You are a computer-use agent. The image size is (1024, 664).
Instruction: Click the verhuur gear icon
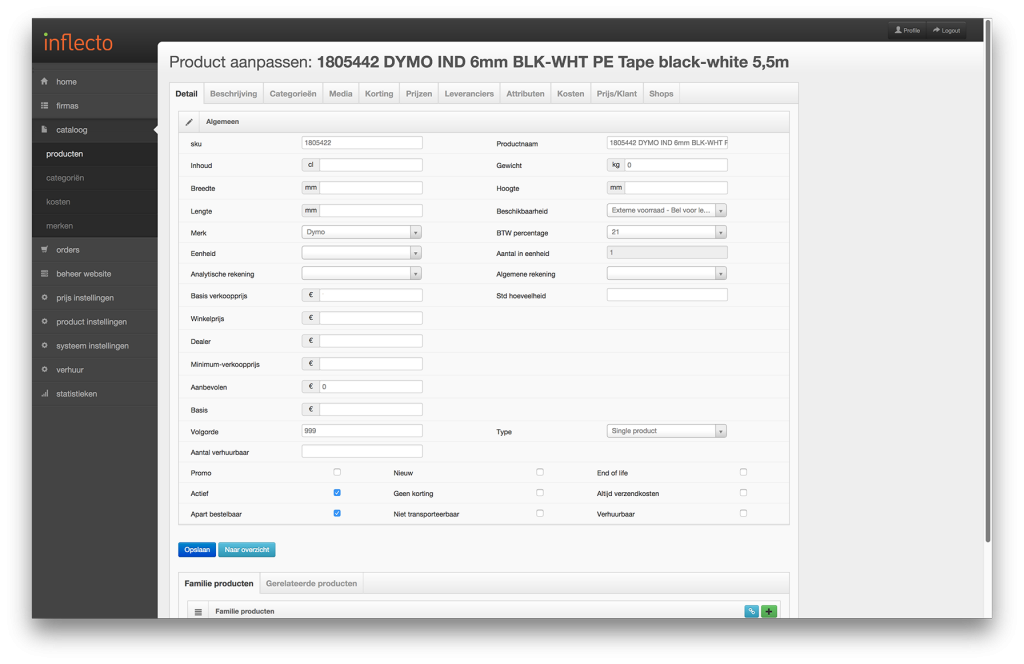[45, 370]
